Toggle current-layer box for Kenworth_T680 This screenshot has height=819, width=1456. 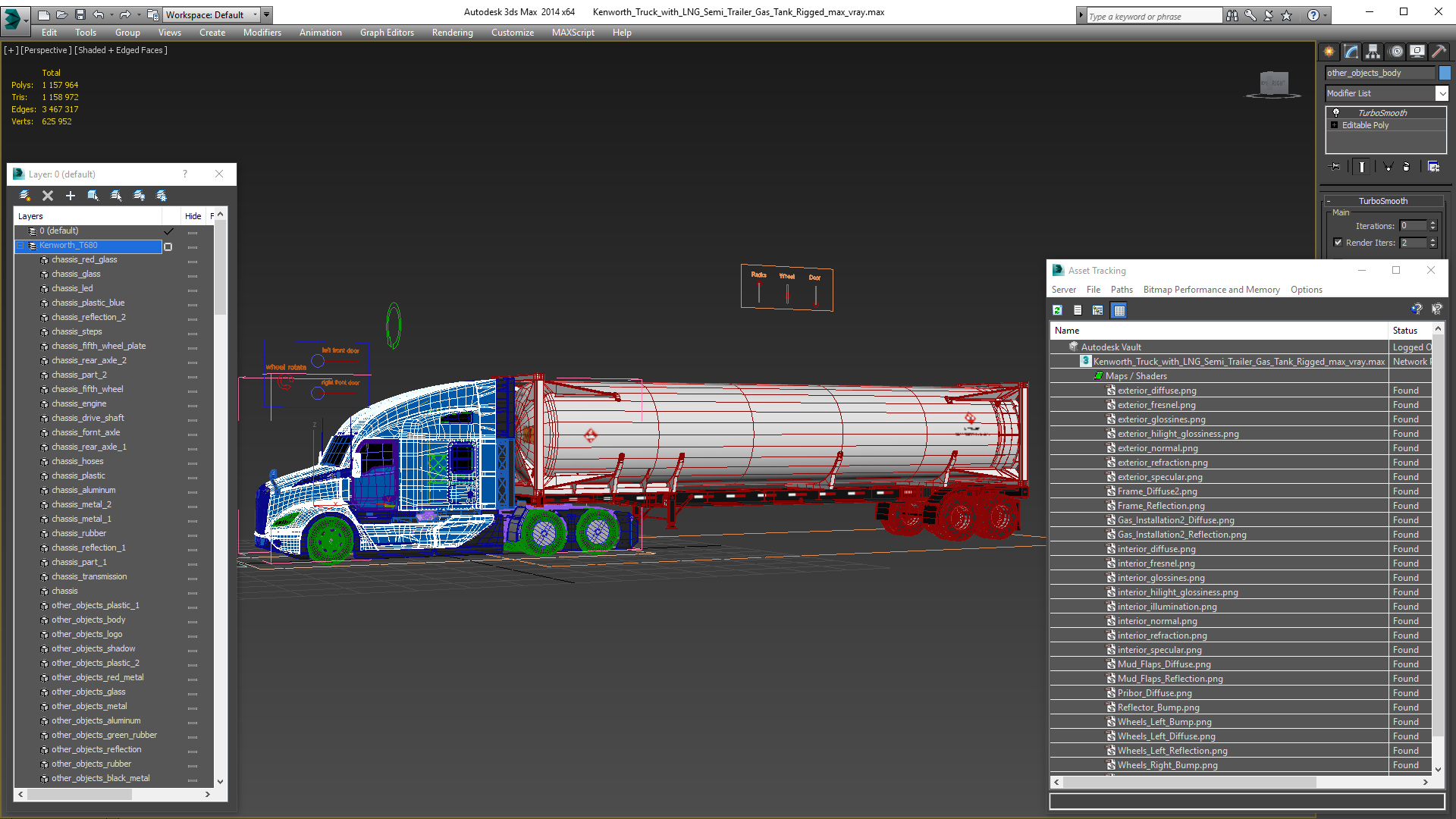pos(168,246)
